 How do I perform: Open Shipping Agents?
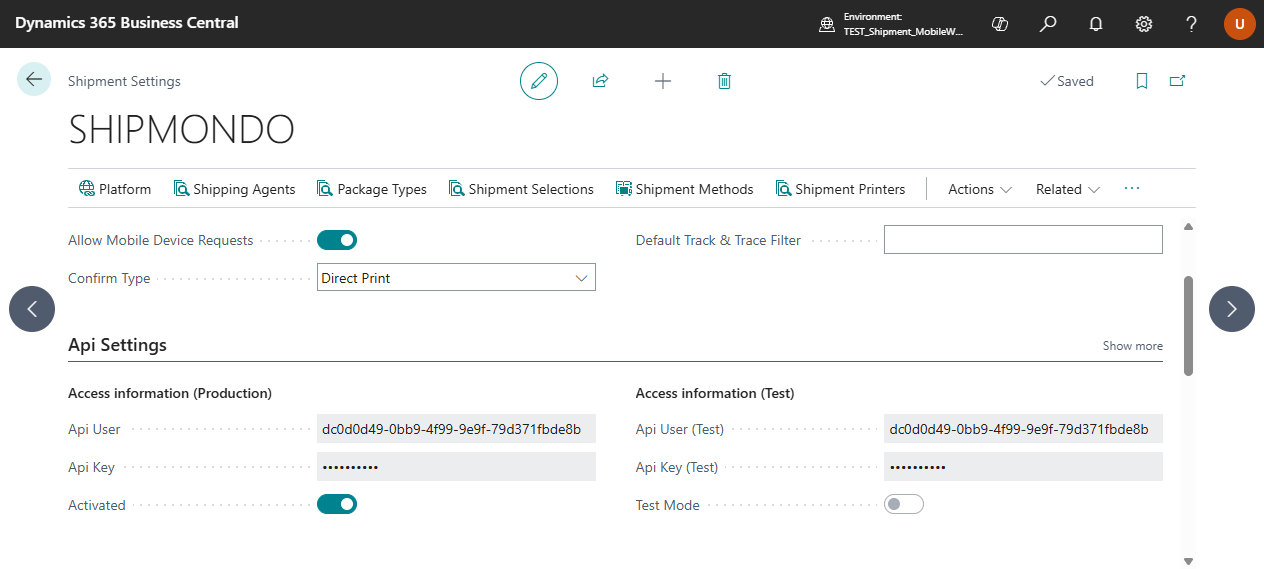coord(235,189)
